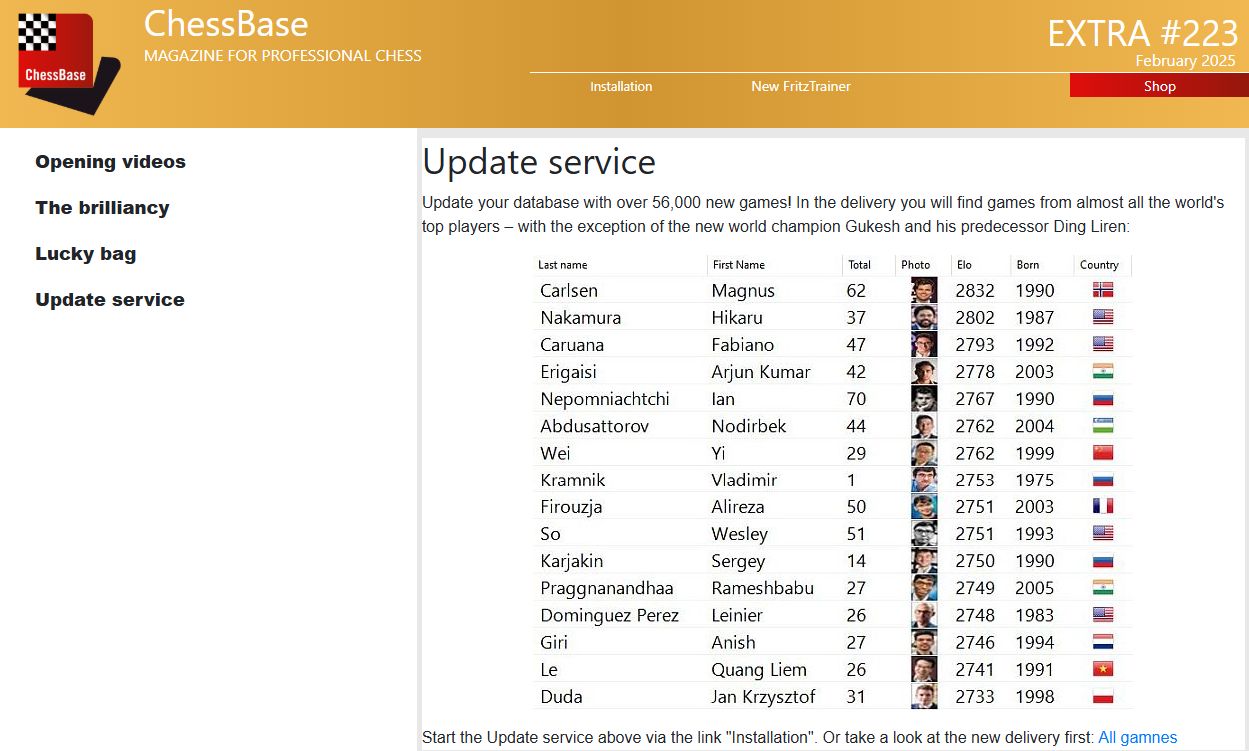The height and width of the screenshot is (751, 1249).
Task: Select Update service in the sidebar
Action: click(110, 300)
